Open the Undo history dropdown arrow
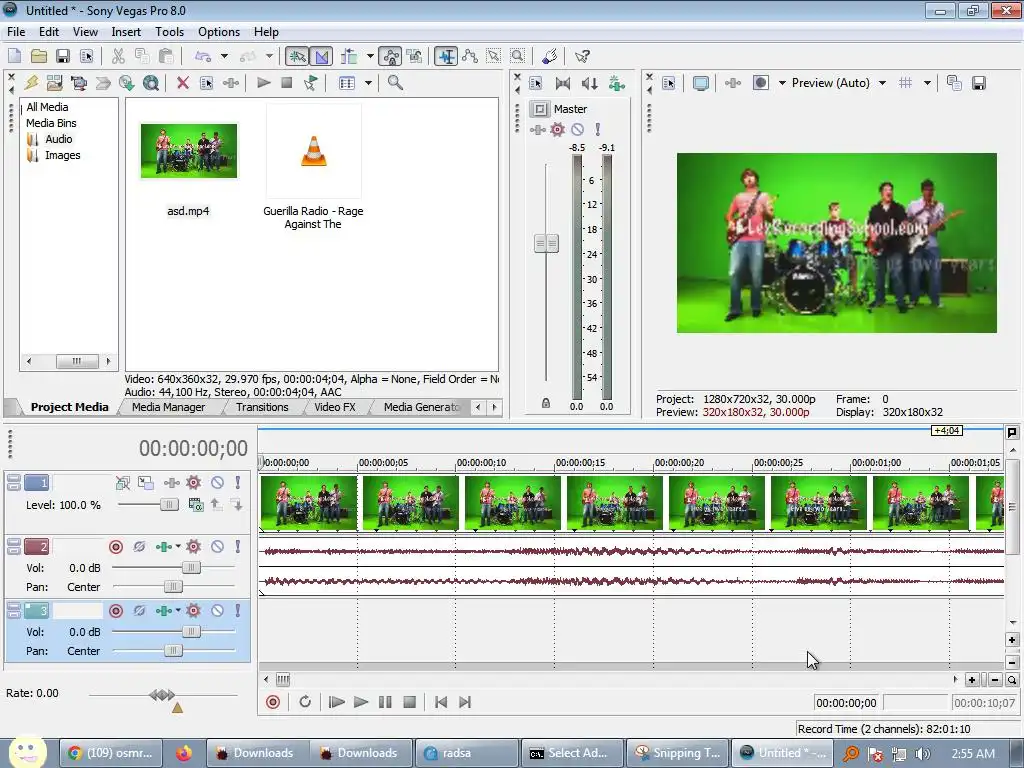 pos(224,57)
